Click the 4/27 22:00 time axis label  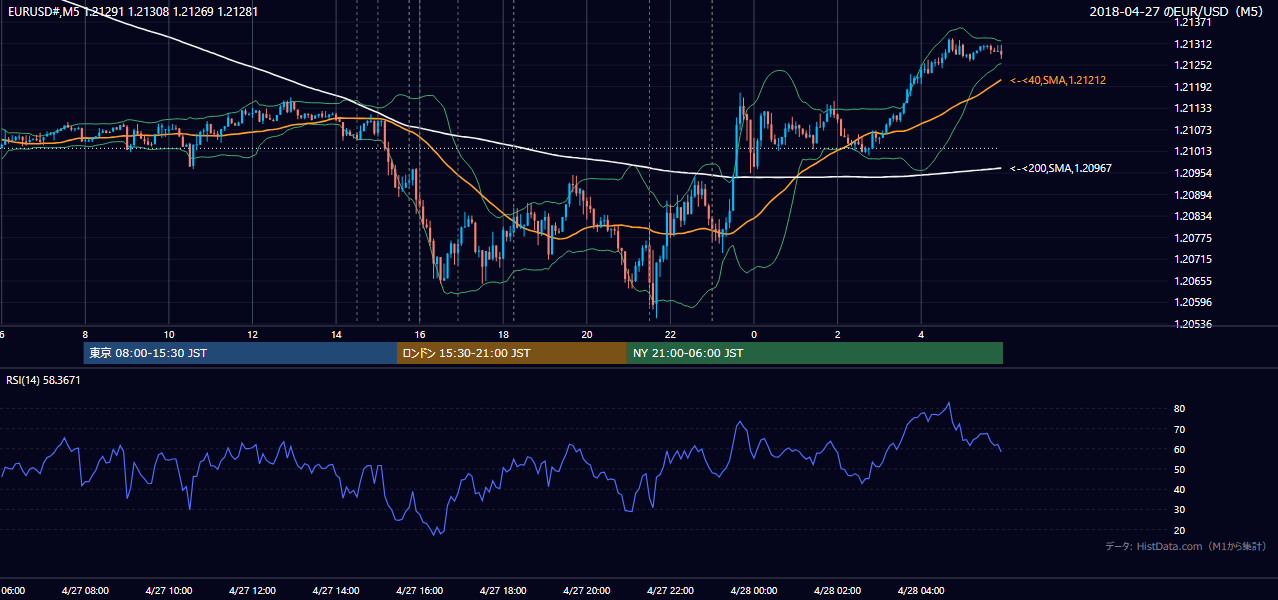[670, 591]
